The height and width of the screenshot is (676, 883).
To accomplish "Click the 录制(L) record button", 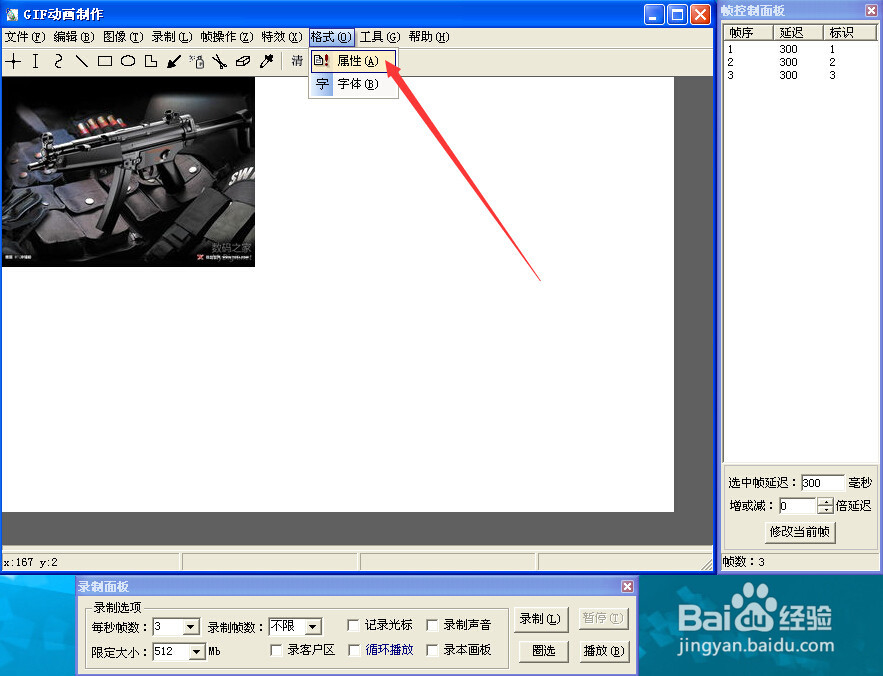I will pos(540,619).
